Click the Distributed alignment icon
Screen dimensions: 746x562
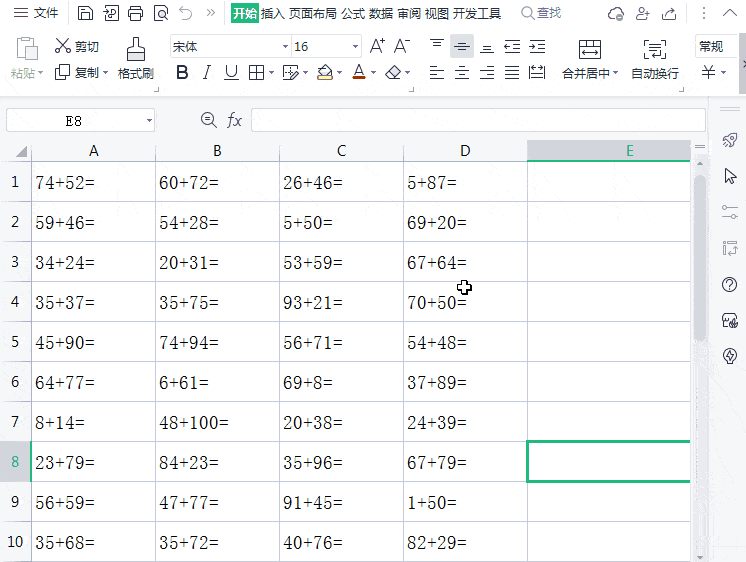click(537, 73)
